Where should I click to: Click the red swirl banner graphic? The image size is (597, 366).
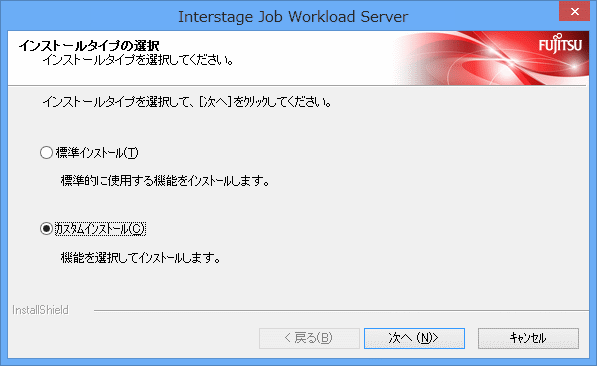tap(476, 58)
